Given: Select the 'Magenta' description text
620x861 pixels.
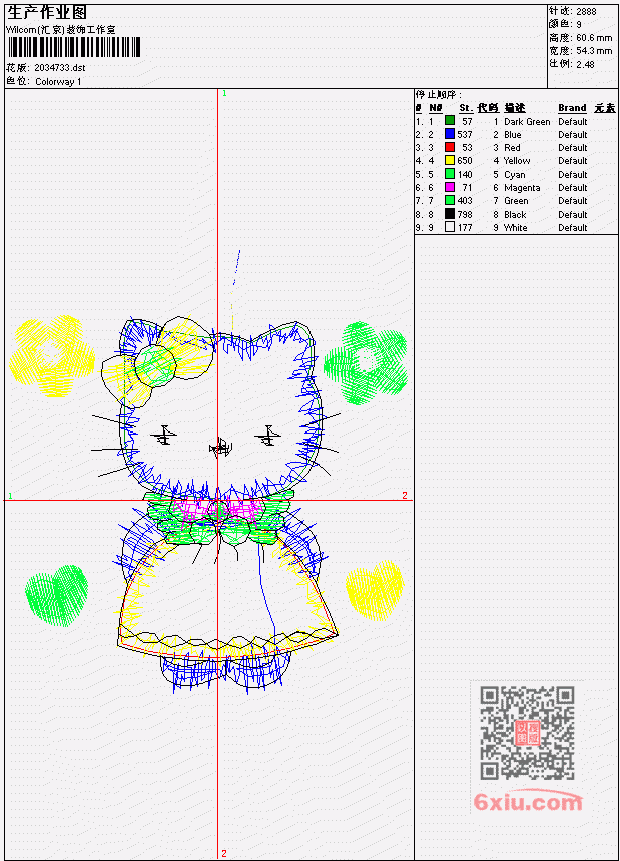Looking at the screenshot, I should pos(522,188).
